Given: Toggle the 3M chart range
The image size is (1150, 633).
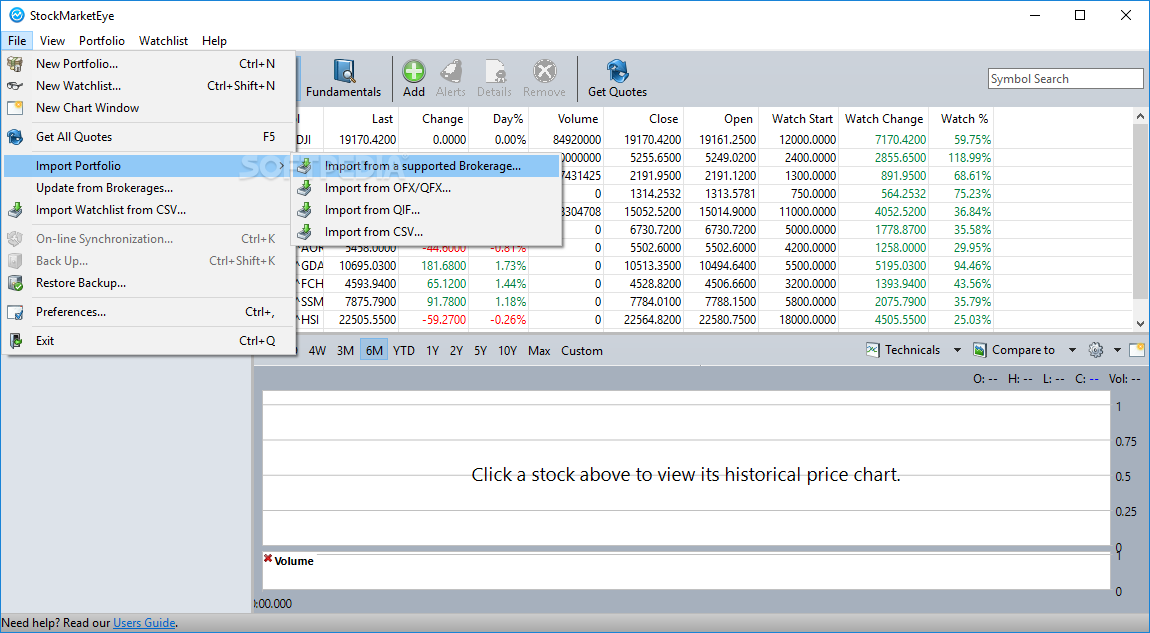Looking at the screenshot, I should pyautogui.click(x=345, y=351).
